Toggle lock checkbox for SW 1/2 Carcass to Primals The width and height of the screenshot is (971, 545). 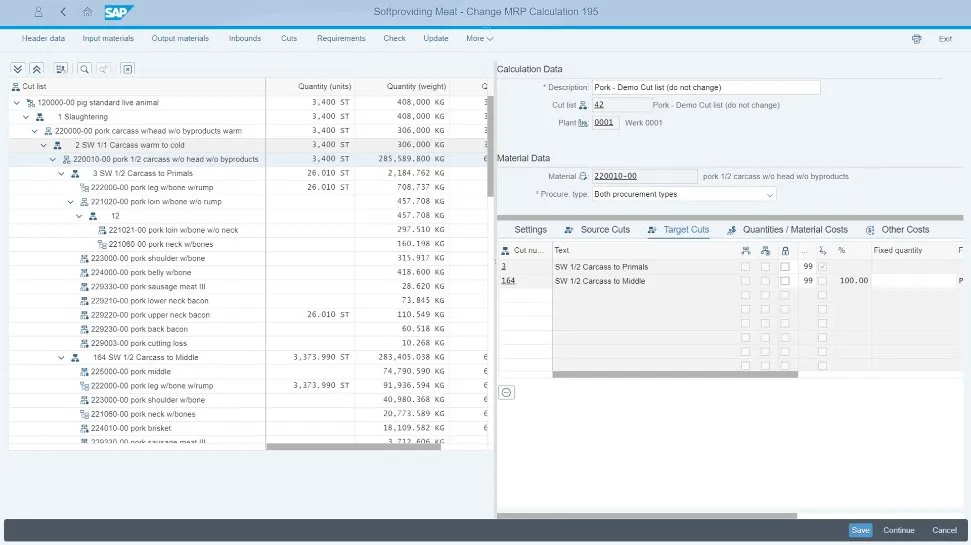point(785,267)
